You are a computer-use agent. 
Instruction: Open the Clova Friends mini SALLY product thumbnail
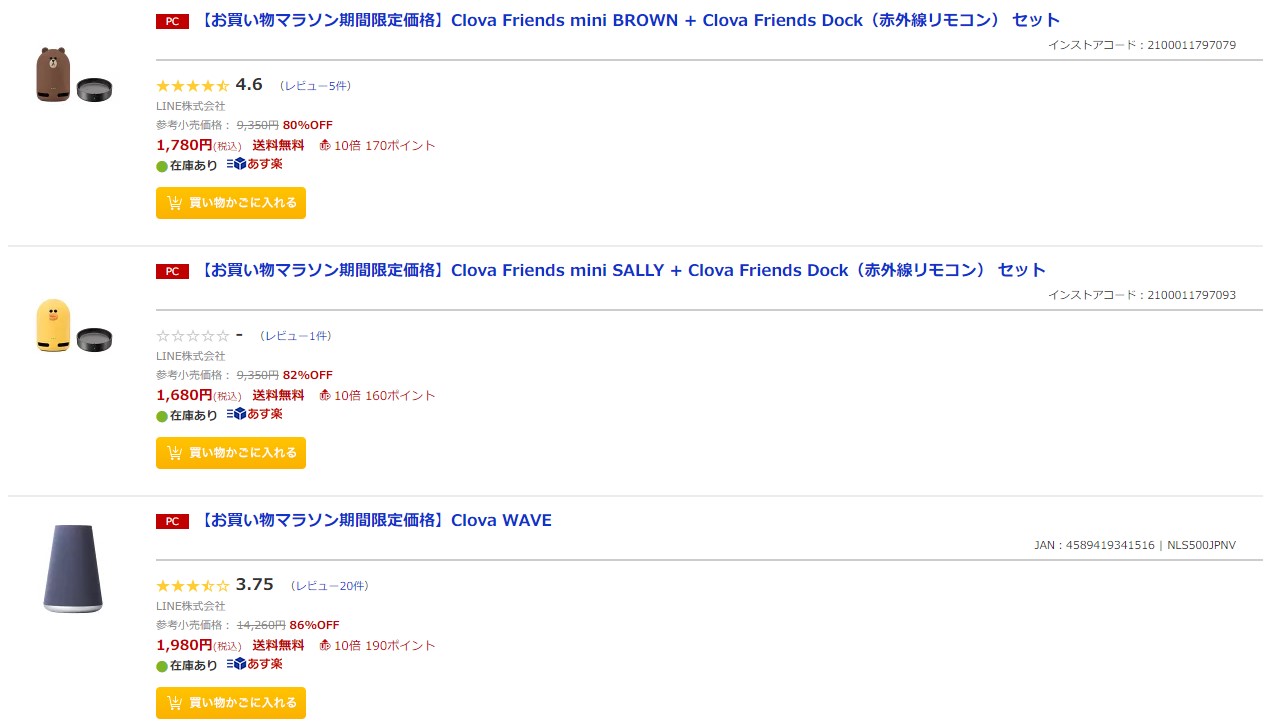(x=74, y=326)
